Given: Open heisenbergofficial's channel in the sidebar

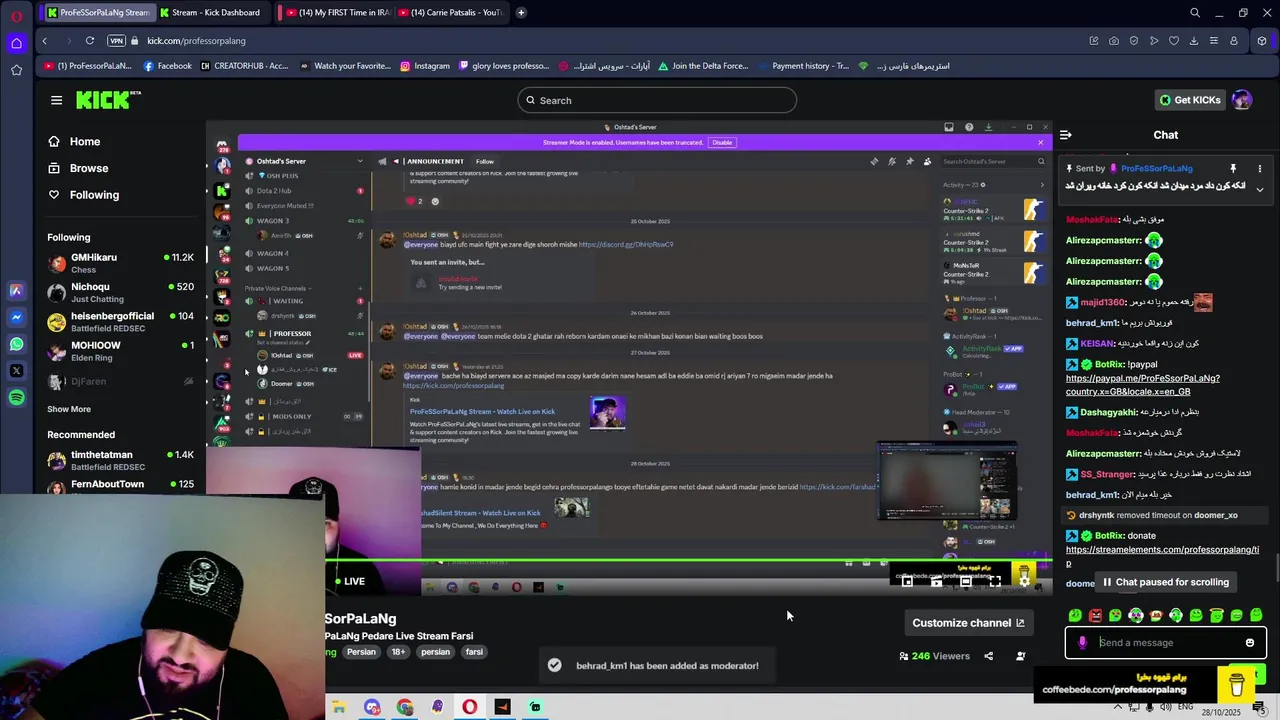Looking at the screenshot, I should [x=120, y=321].
